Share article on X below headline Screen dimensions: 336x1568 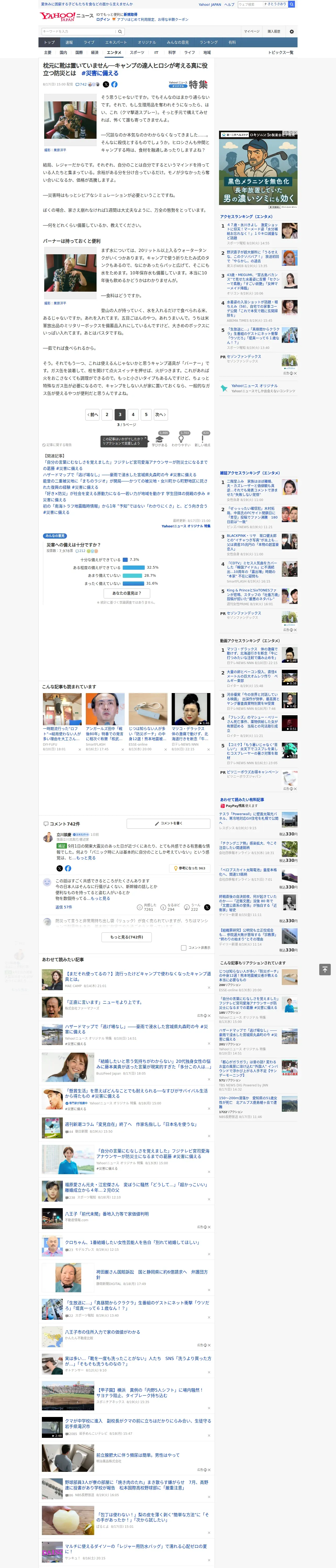106,85
